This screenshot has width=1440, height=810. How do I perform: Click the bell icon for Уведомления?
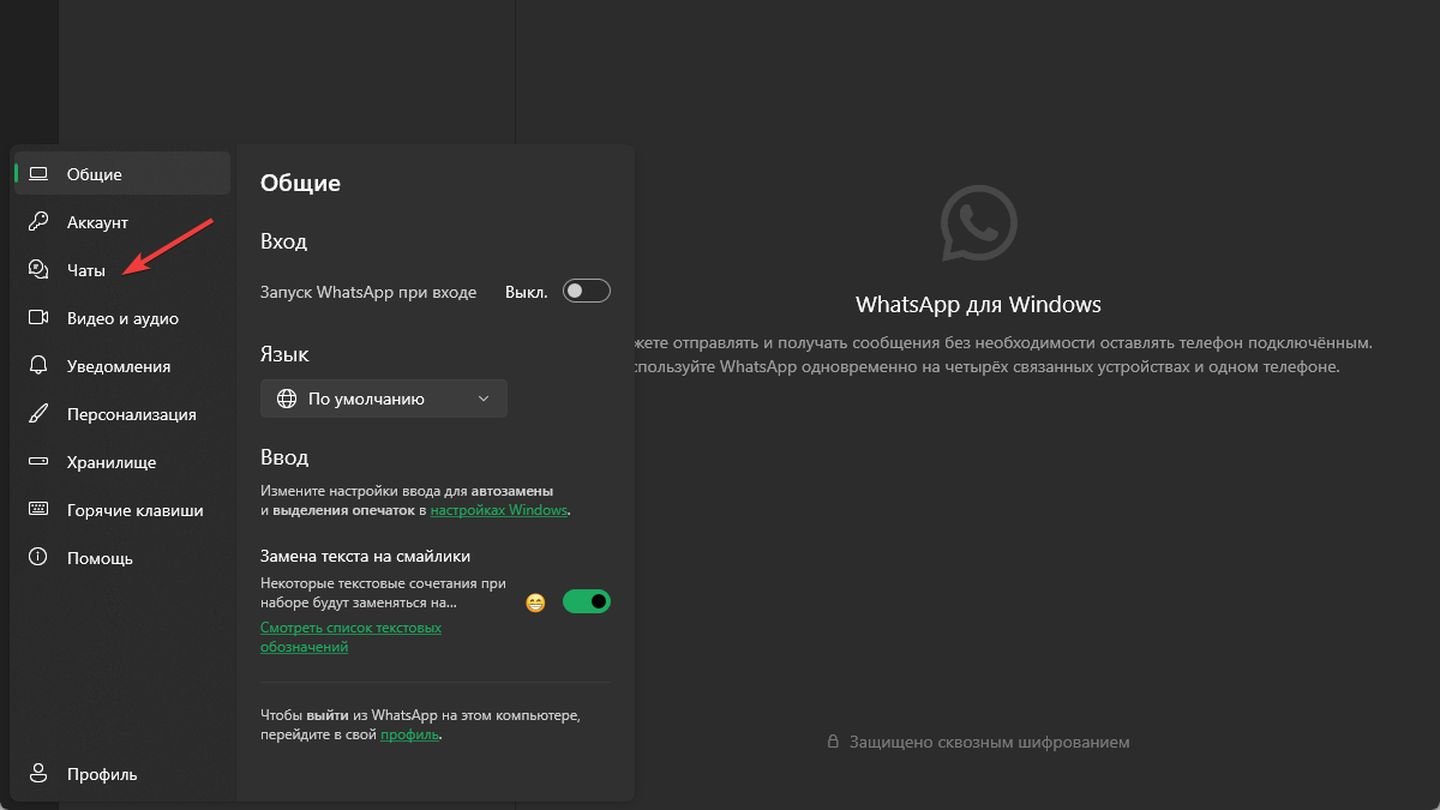click(38, 366)
